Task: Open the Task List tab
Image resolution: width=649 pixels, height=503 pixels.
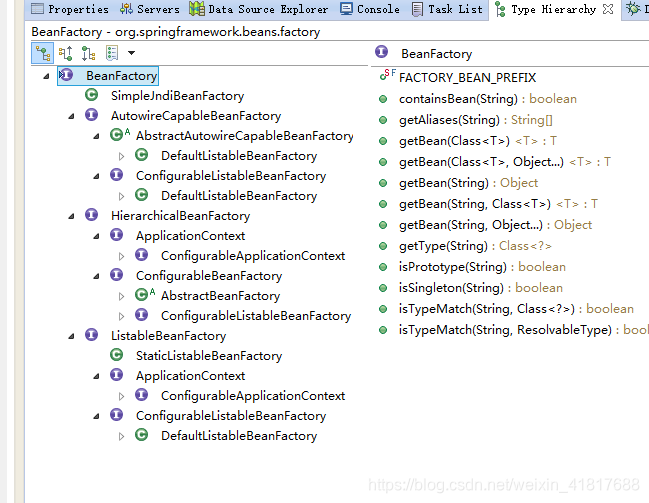Action: tap(447, 9)
